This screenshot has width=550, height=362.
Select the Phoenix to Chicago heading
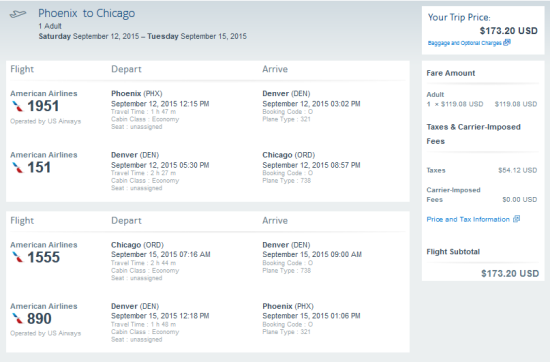pos(87,13)
